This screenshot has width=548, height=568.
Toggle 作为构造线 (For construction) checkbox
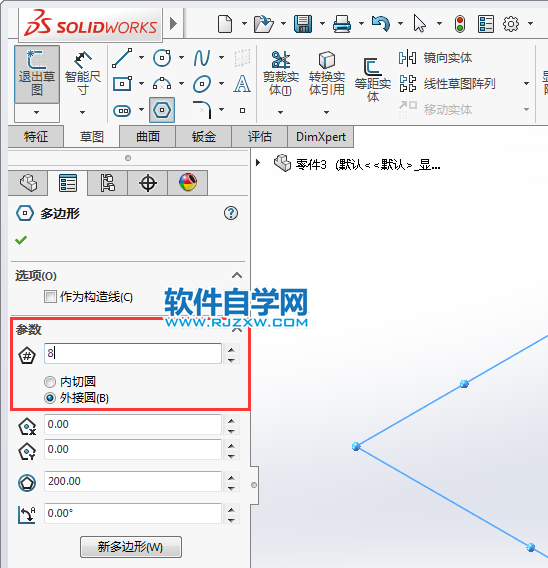tap(50, 297)
